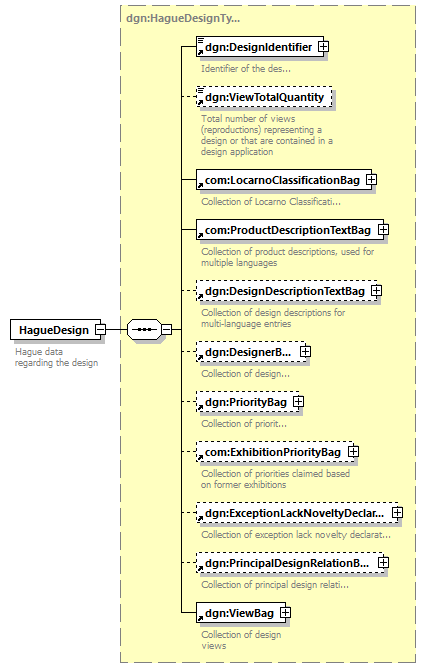Click the dgn:HagueDesignTy... type header

pos(183,18)
